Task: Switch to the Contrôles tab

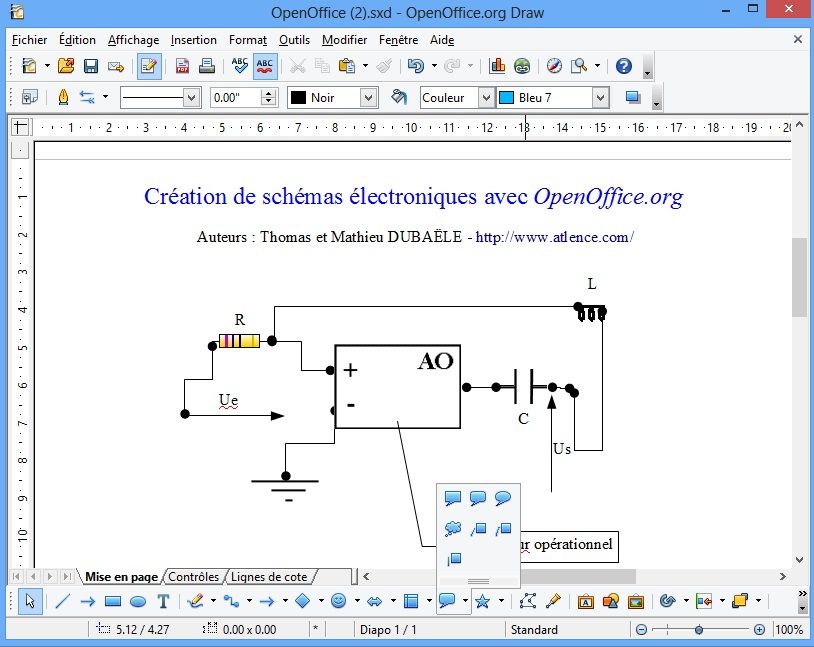Action: click(194, 577)
